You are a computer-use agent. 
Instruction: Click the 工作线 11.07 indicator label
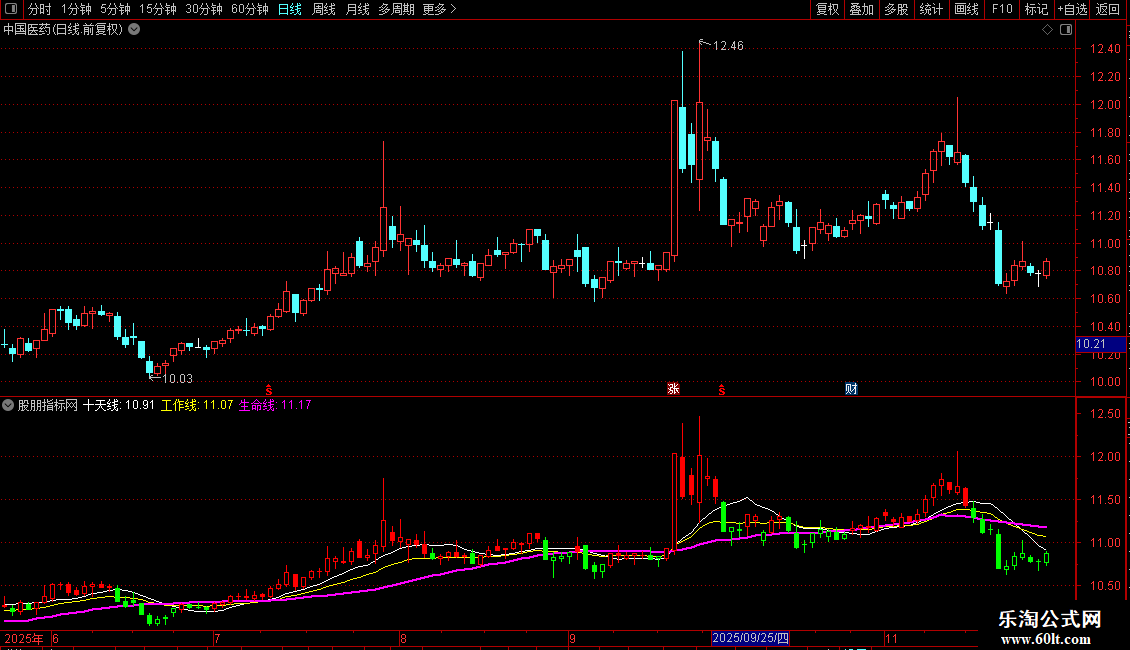click(x=197, y=405)
